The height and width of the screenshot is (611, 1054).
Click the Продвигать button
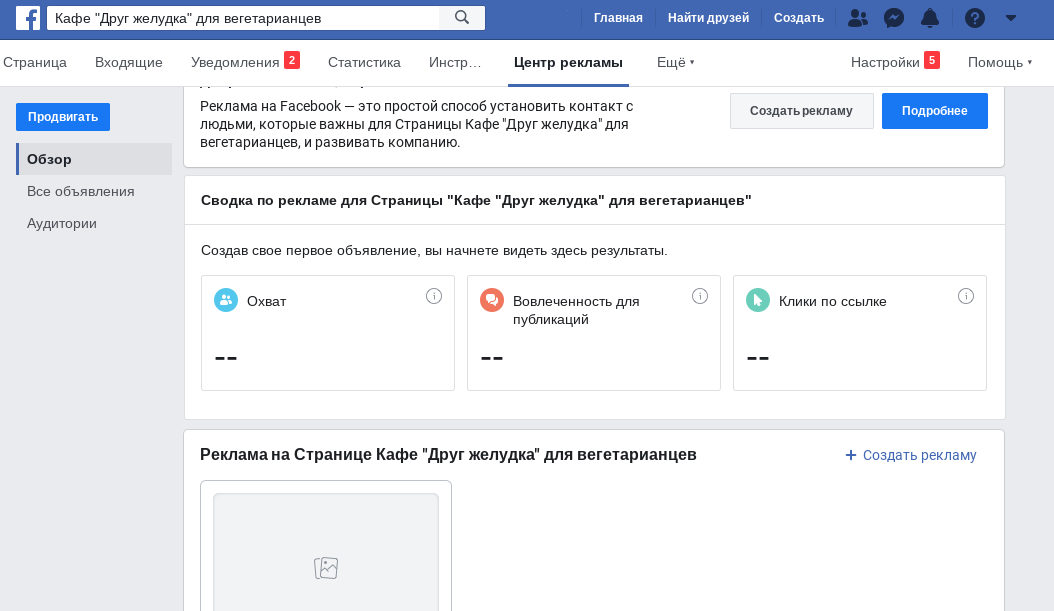coord(63,117)
